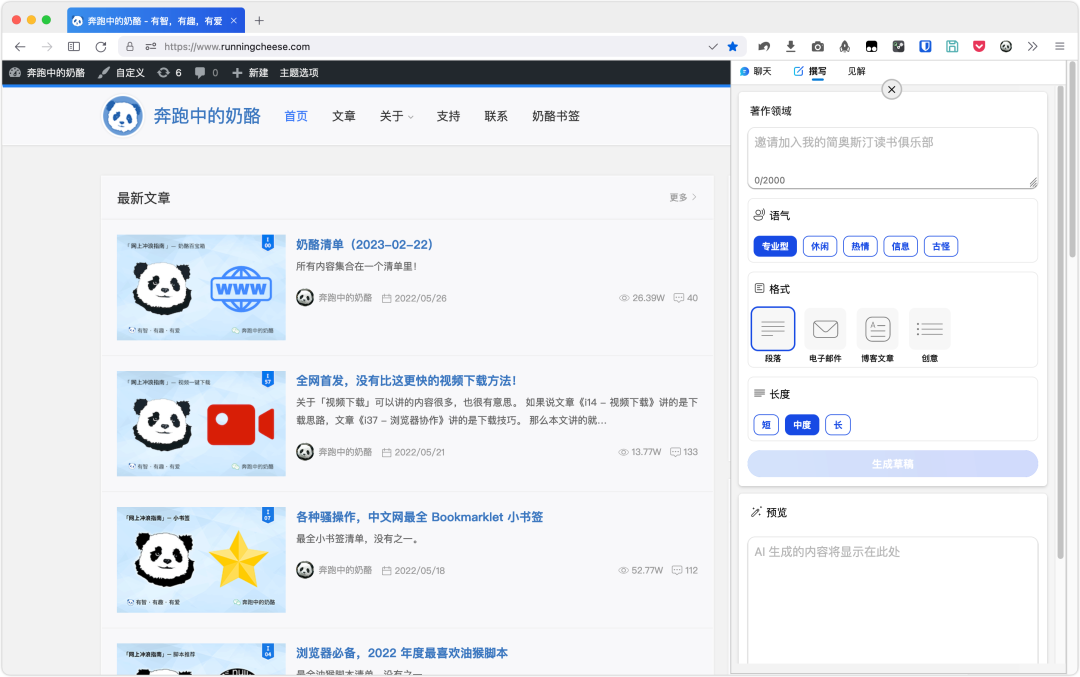Click the bookmark star in address bar
The image size is (1080, 677).
click(x=733, y=46)
